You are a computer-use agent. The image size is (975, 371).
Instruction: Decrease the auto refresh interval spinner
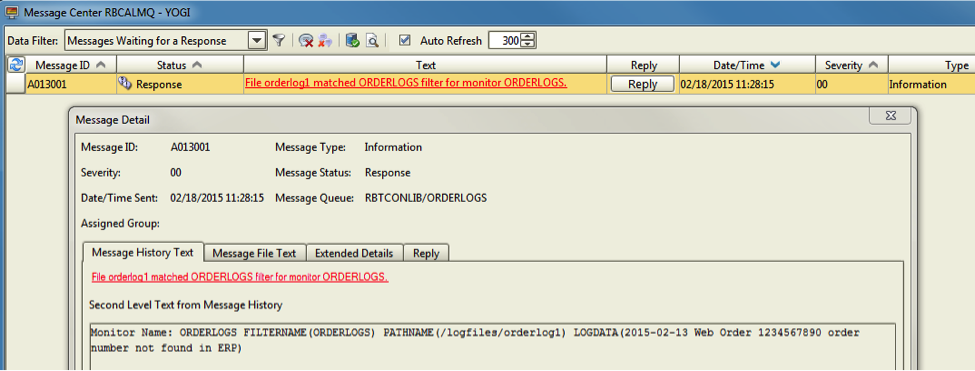[528, 45]
